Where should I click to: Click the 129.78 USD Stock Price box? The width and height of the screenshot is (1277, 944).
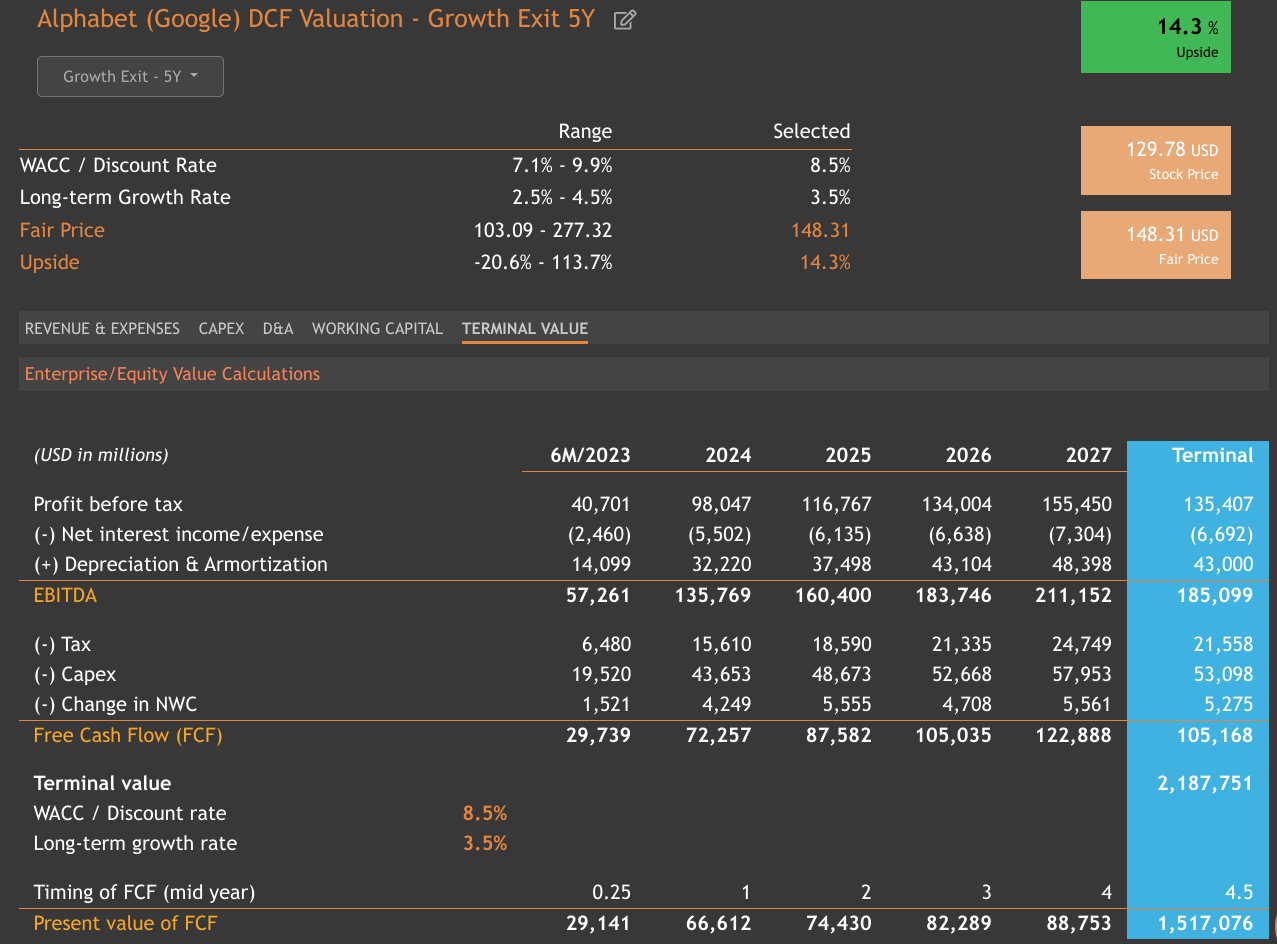[1155, 160]
